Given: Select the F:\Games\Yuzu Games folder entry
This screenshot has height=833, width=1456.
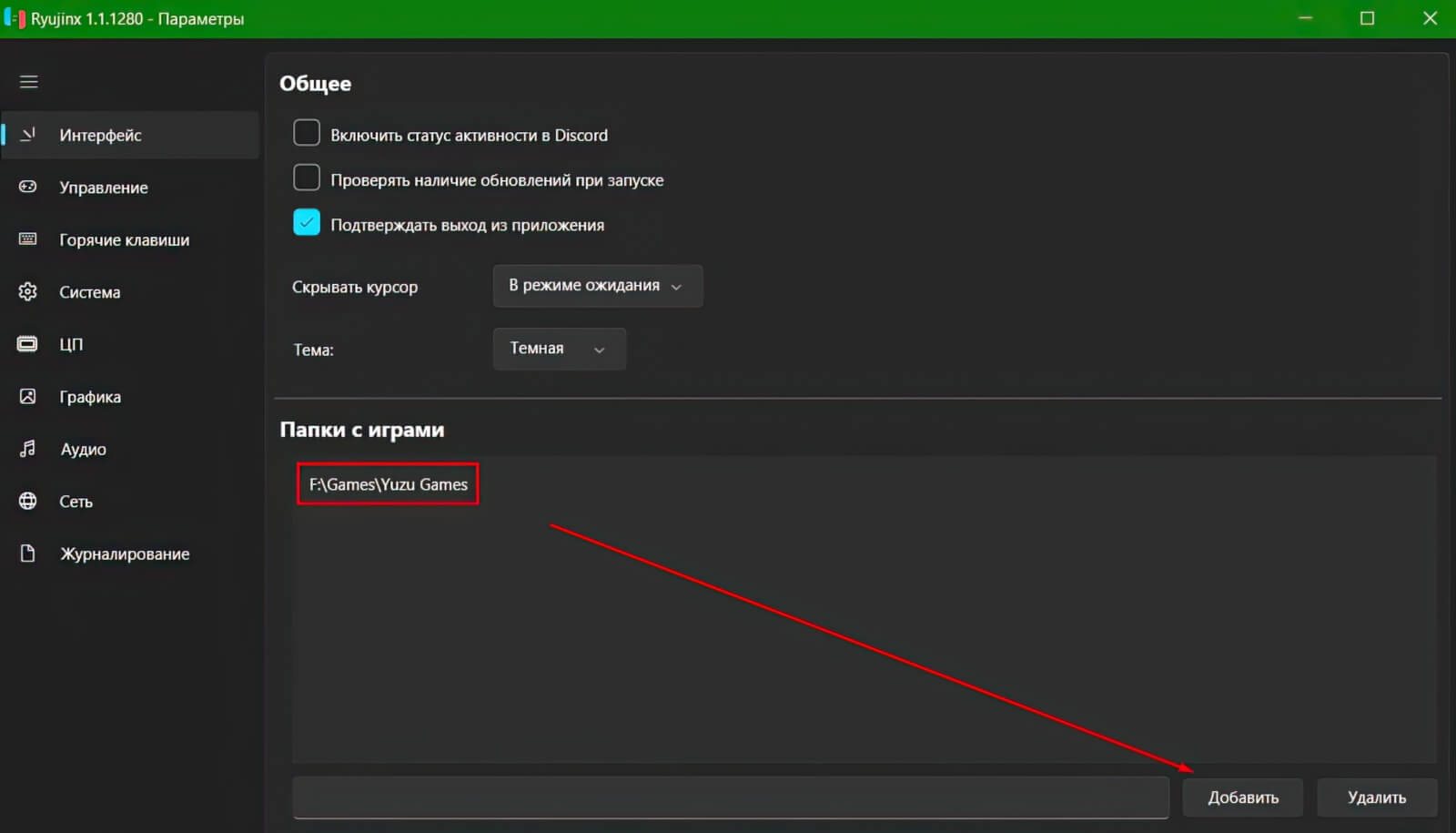Looking at the screenshot, I should tap(389, 484).
